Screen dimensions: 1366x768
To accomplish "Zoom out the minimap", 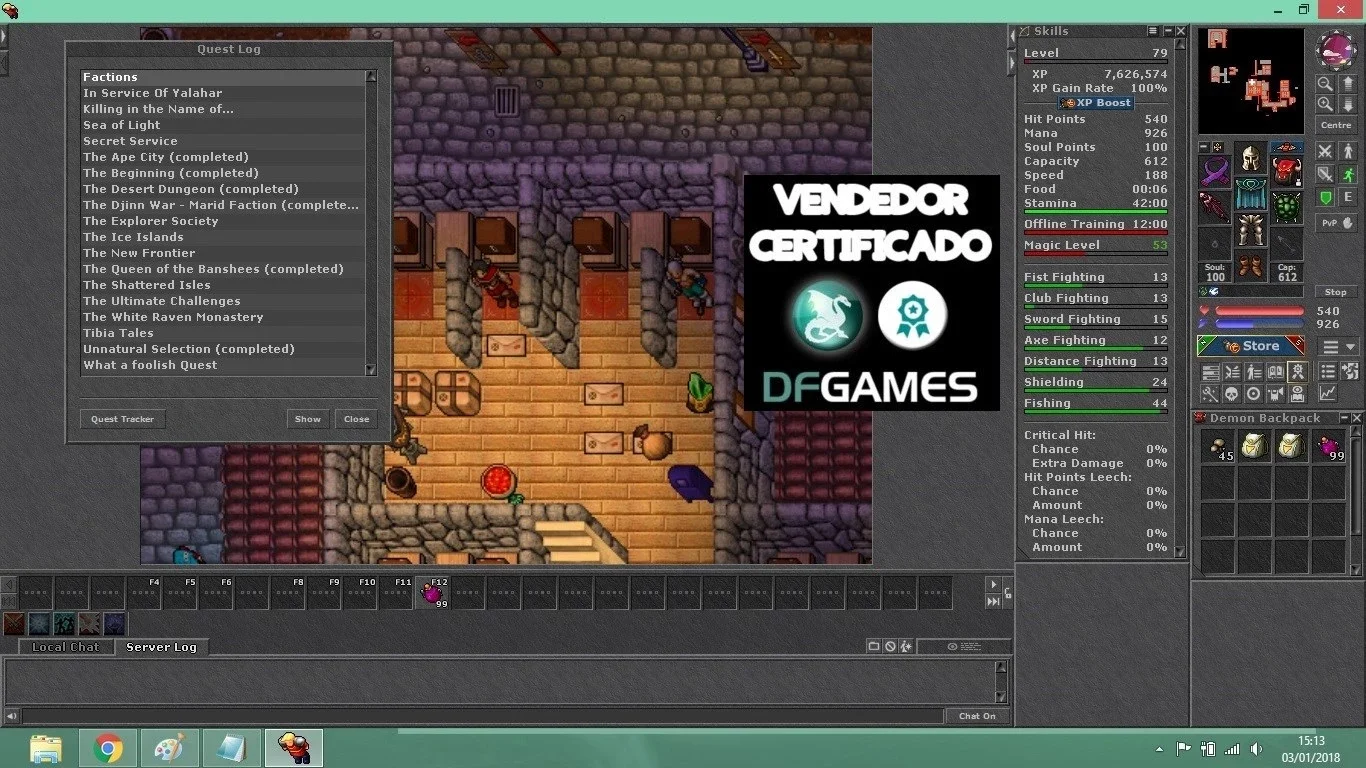I will [x=1325, y=84].
